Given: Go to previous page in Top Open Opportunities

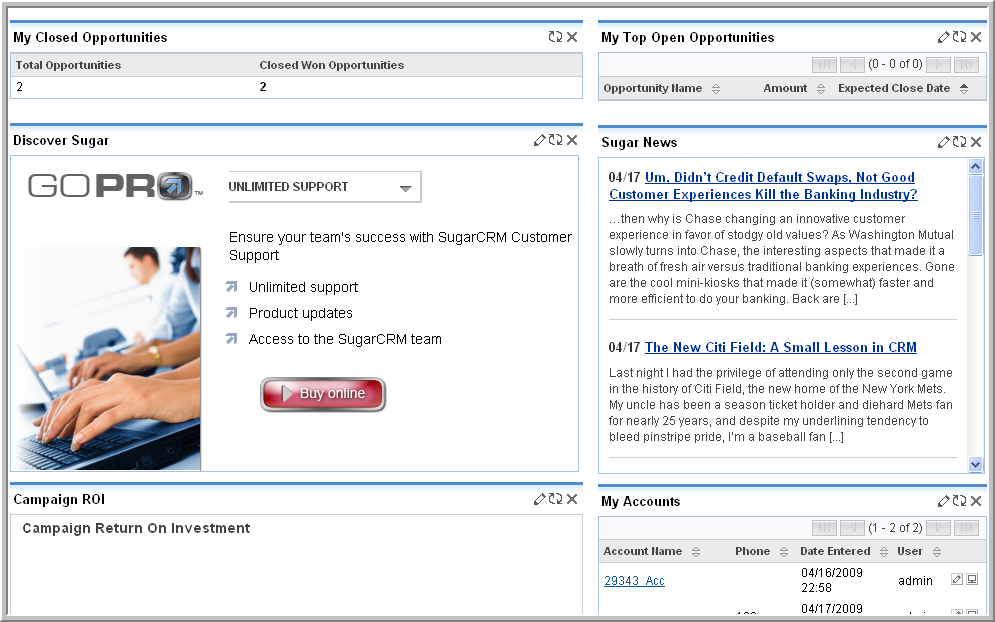Looking at the screenshot, I should click(852, 64).
